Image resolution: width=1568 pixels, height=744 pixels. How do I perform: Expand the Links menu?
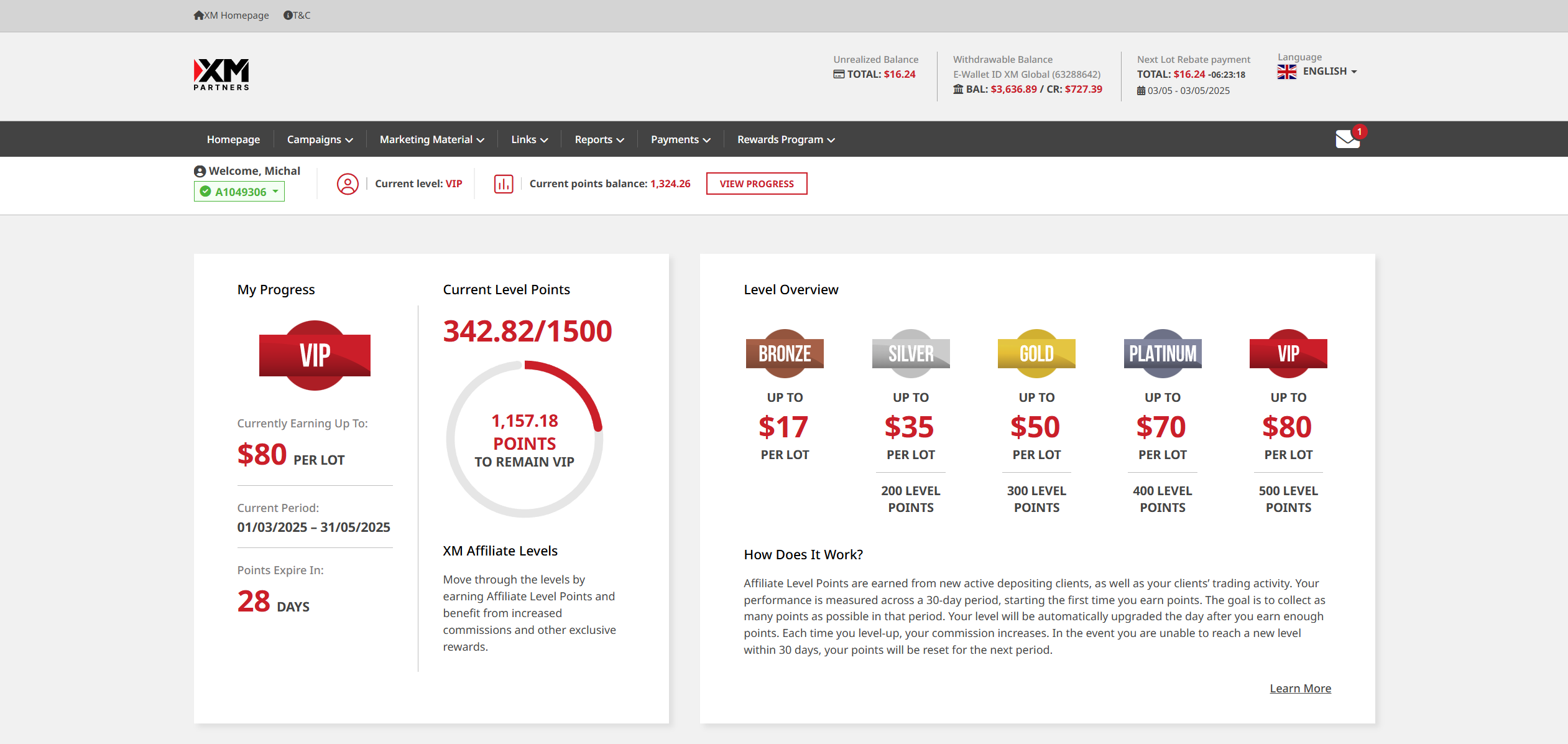click(x=530, y=139)
